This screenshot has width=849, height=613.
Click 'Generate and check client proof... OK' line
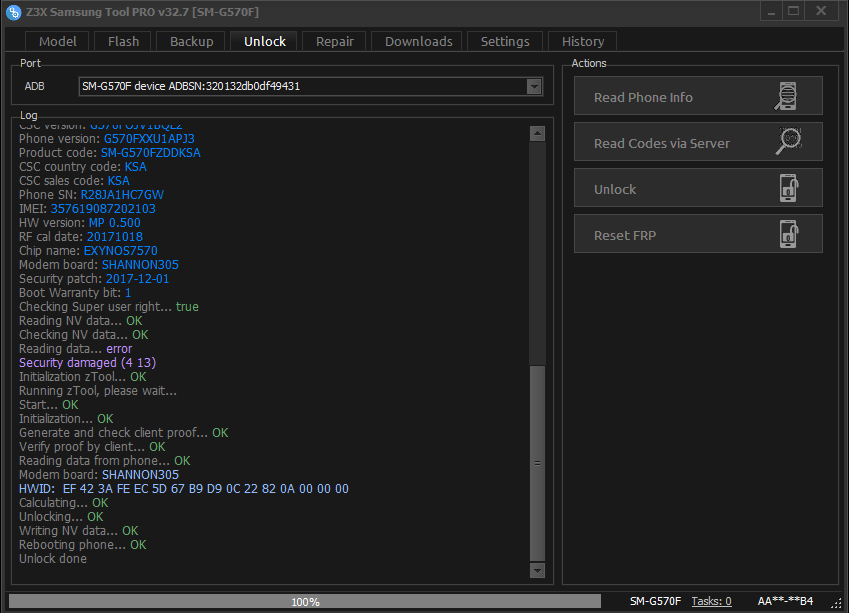(123, 433)
